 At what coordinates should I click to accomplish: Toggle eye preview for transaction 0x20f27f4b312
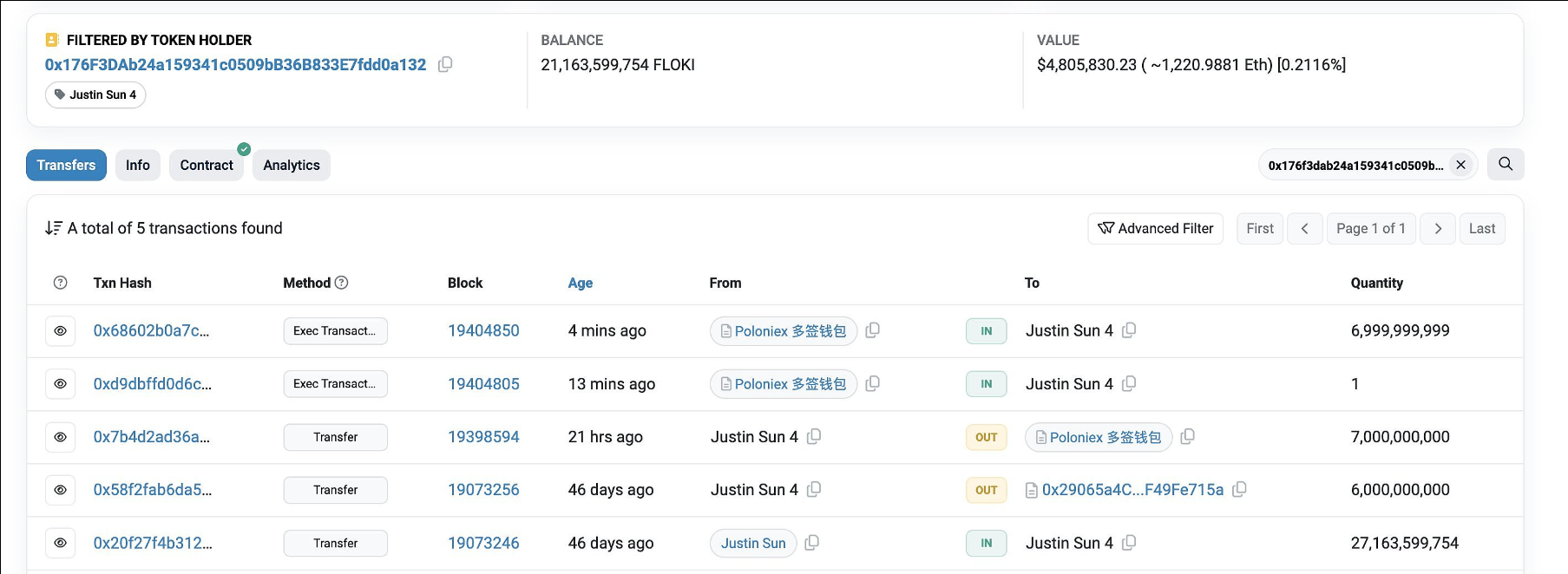coord(60,543)
